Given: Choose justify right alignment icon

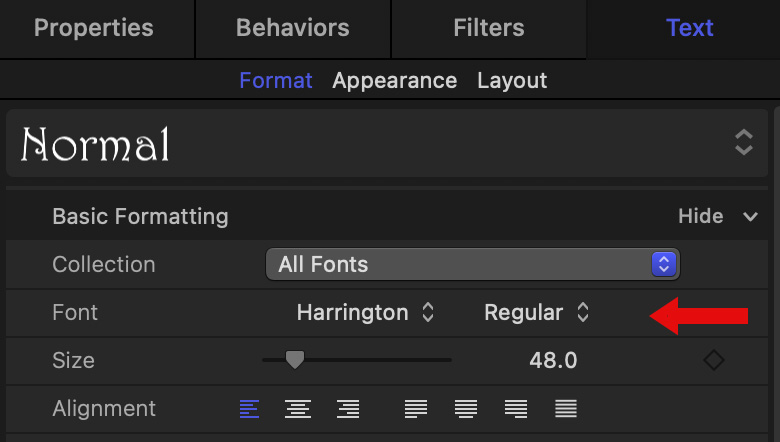Looking at the screenshot, I should pyautogui.click(x=516, y=408).
